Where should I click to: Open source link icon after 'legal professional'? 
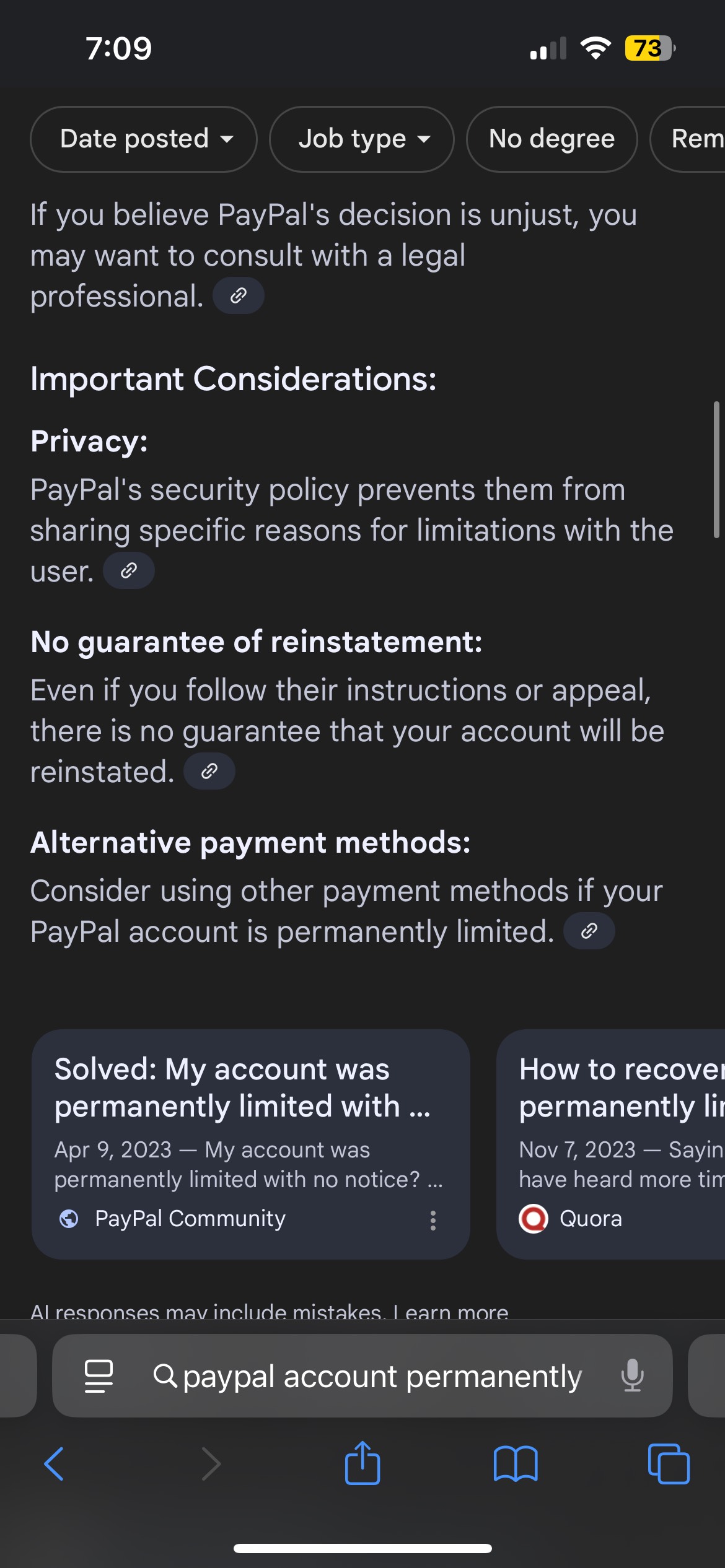[239, 296]
